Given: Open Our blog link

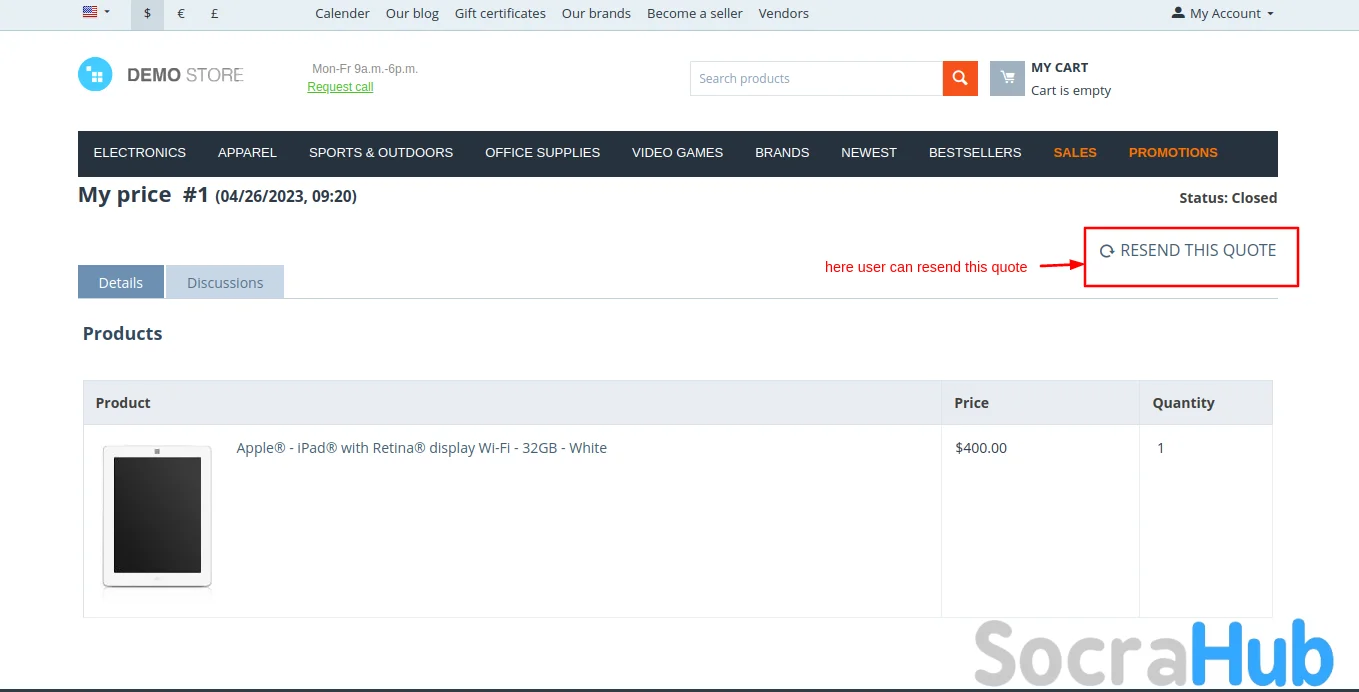Looking at the screenshot, I should coord(412,13).
